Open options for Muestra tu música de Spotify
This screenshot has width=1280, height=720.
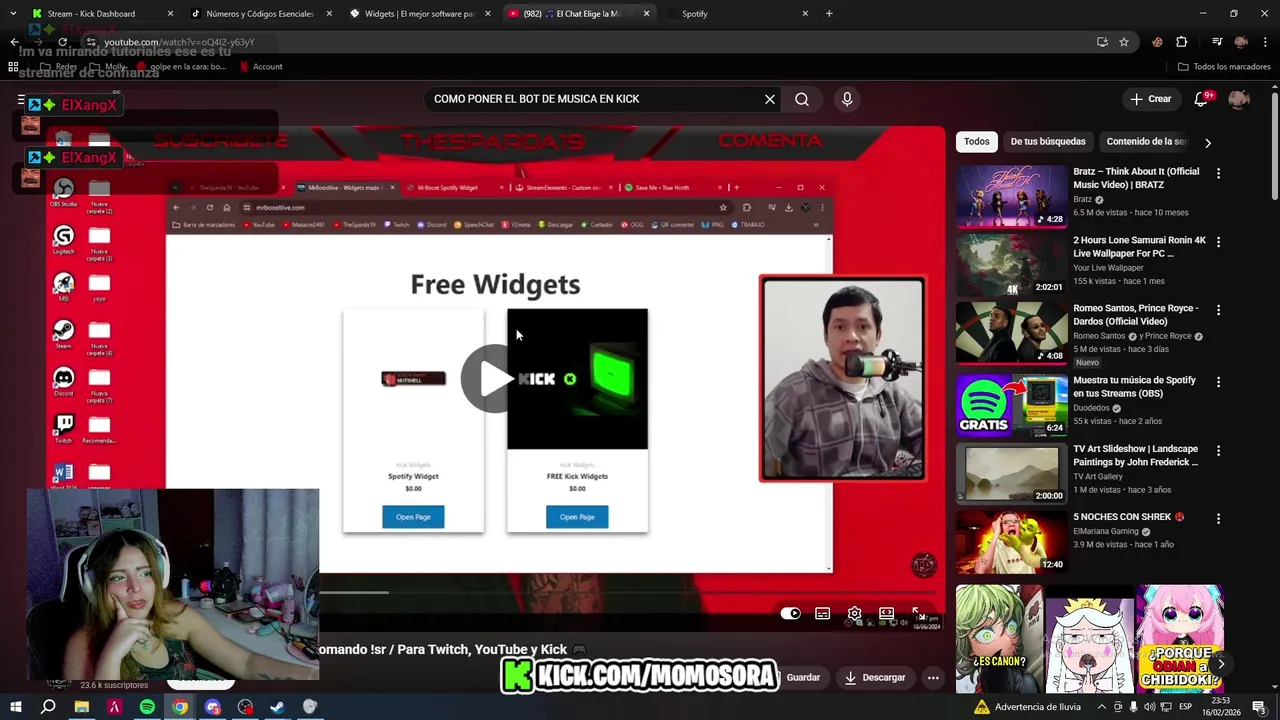[x=1218, y=382]
